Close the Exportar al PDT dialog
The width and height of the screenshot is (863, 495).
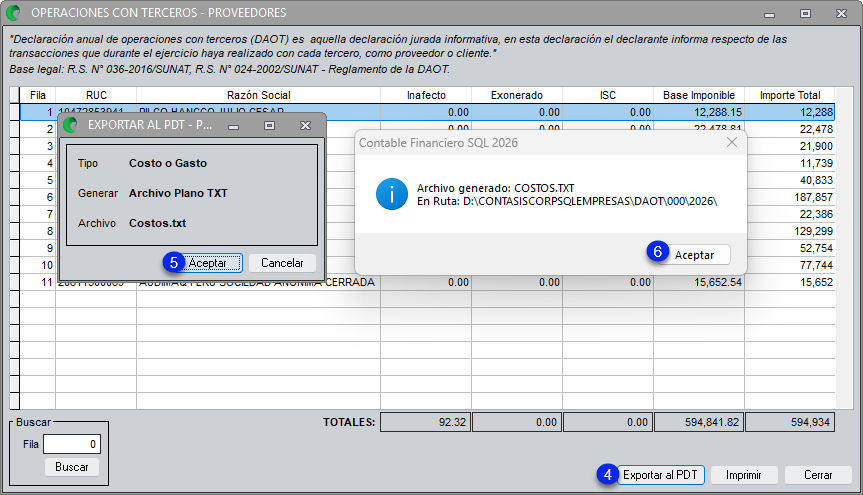pyautogui.click(x=305, y=126)
